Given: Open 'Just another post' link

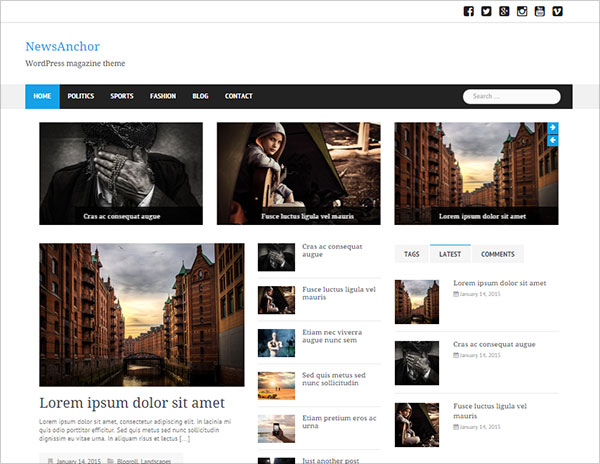Looking at the screenshot, I should (331, 460).
